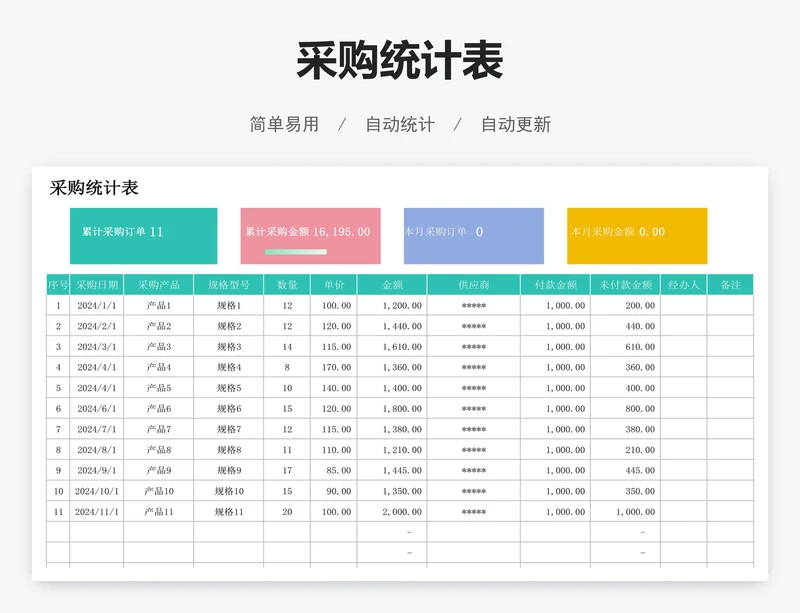Viewport: 800px width, 613px height.
Task: Click the progress bar under 累计采购金额
Action: pyautogui.click(x=295, y=252)
